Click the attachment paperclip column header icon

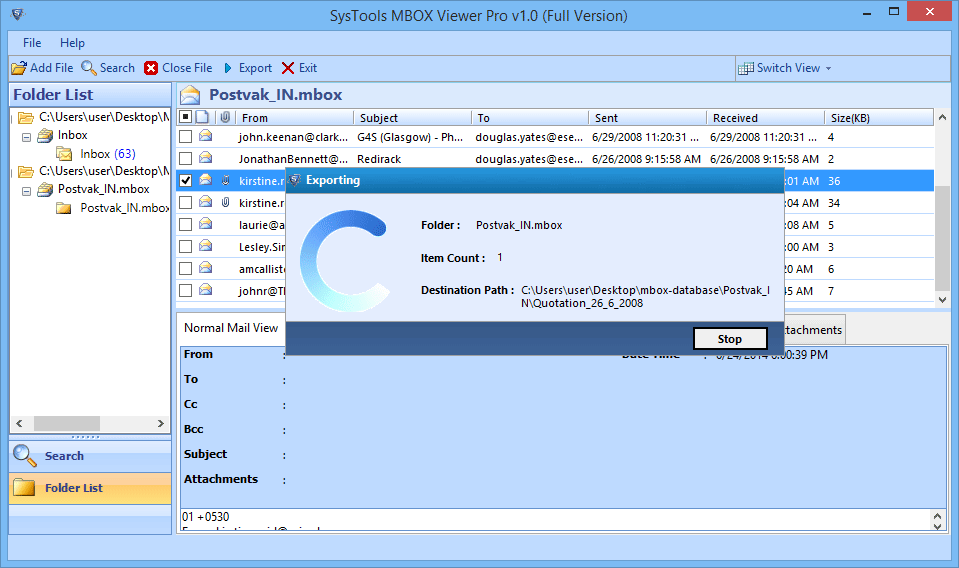pyautogui.click(x=225, y=117)
